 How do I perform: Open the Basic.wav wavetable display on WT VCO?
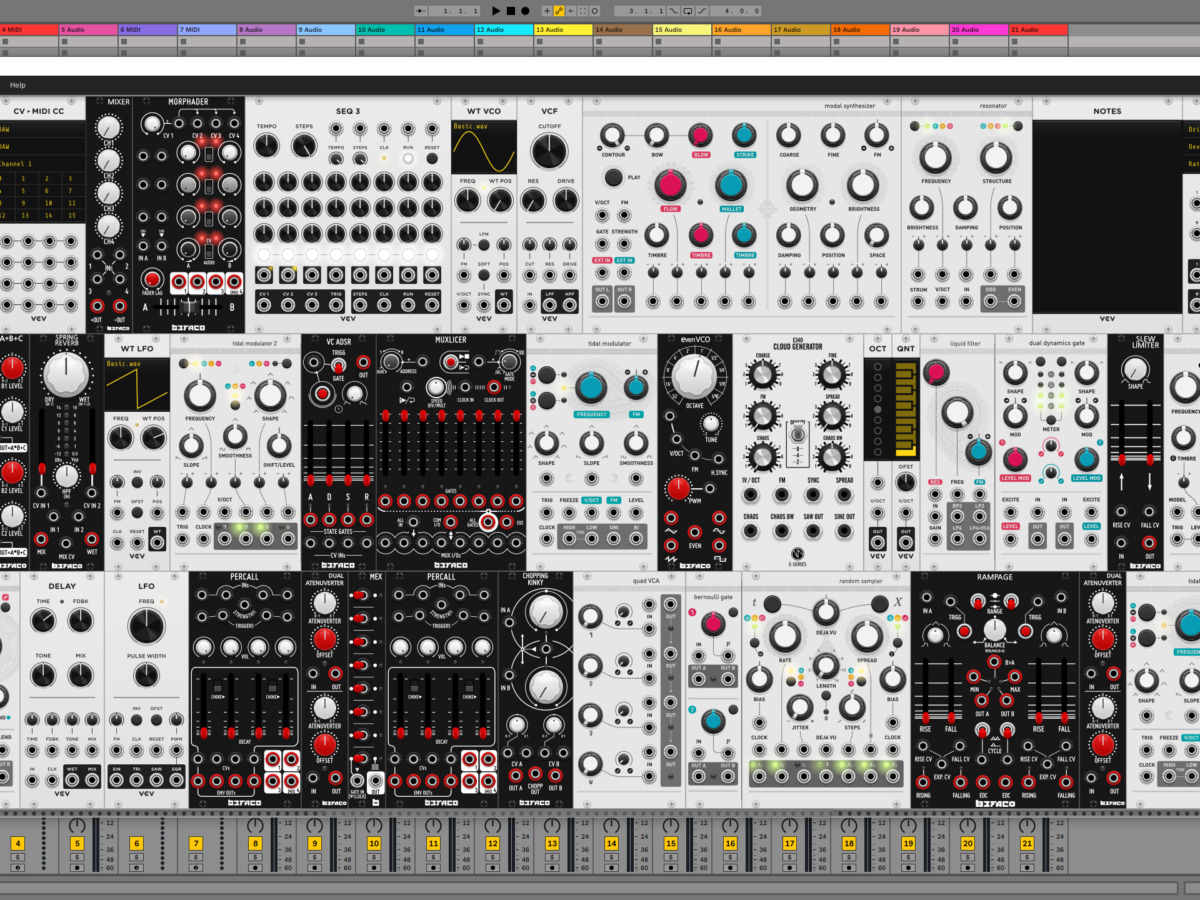point(484,148)
